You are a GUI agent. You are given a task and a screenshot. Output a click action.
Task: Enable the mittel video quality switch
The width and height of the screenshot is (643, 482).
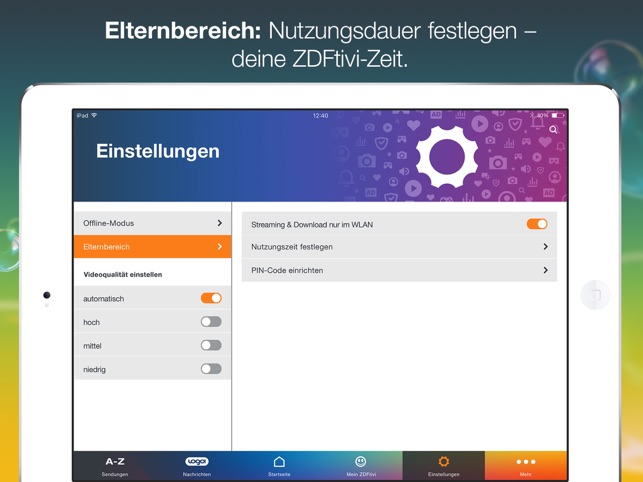coord(211,345)
